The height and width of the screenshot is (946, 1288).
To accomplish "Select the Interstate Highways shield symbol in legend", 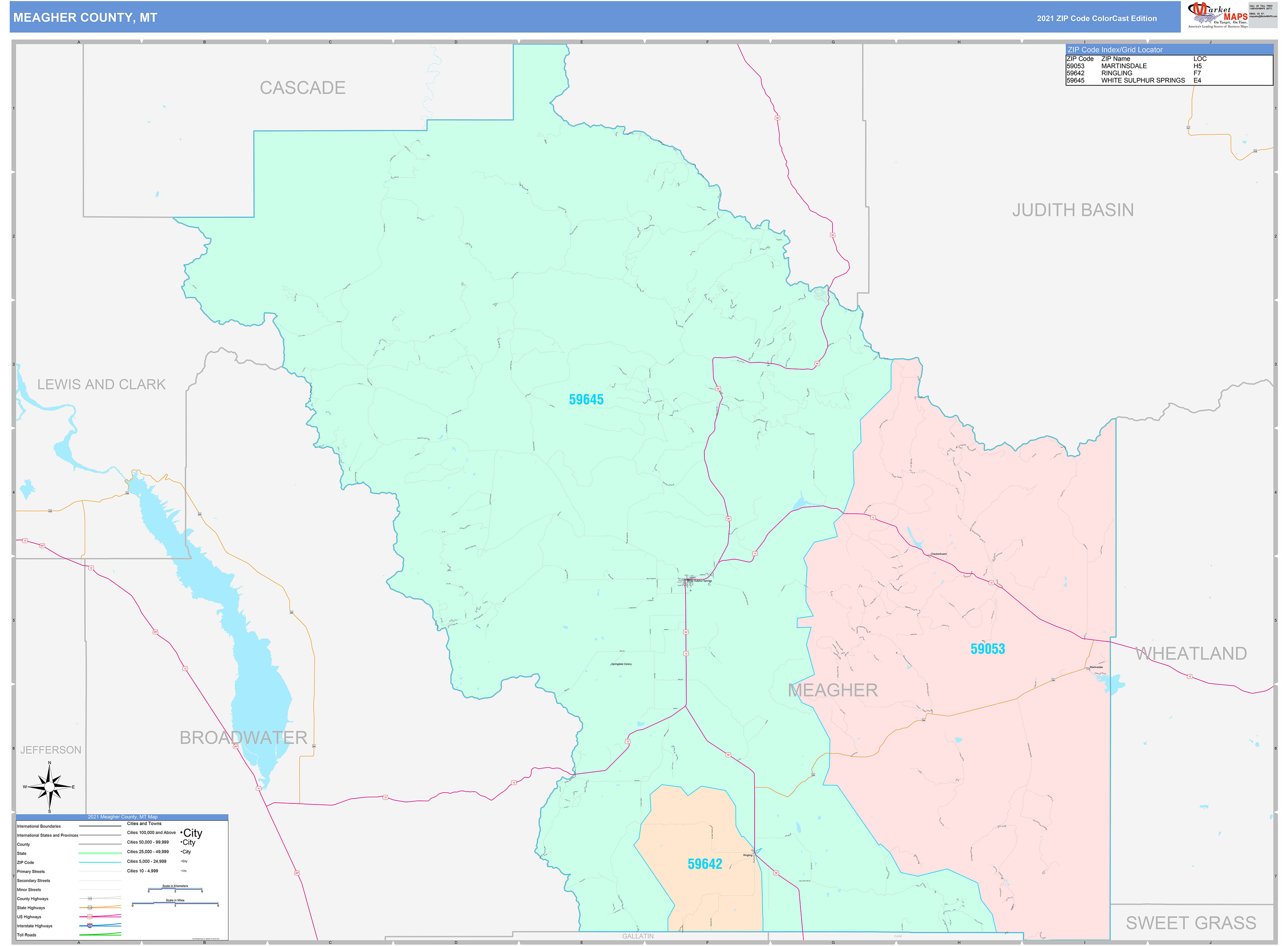I will tap(90, 926).
